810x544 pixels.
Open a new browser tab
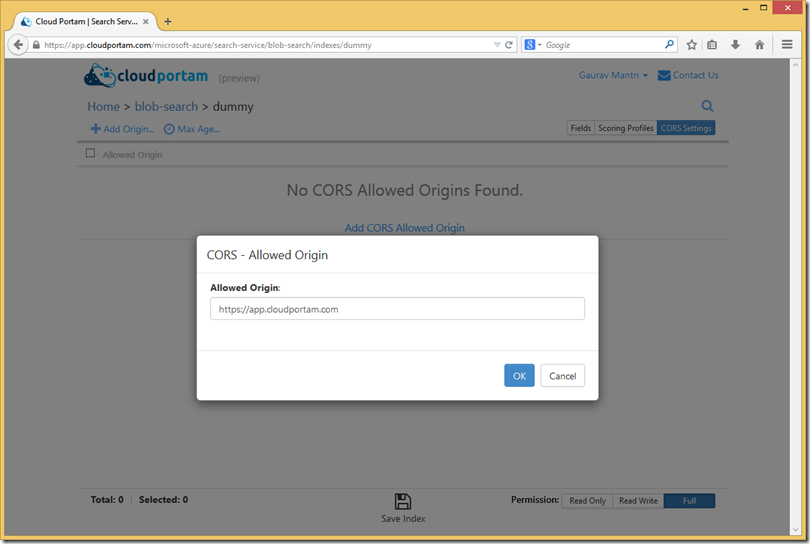tap(168, 22)
